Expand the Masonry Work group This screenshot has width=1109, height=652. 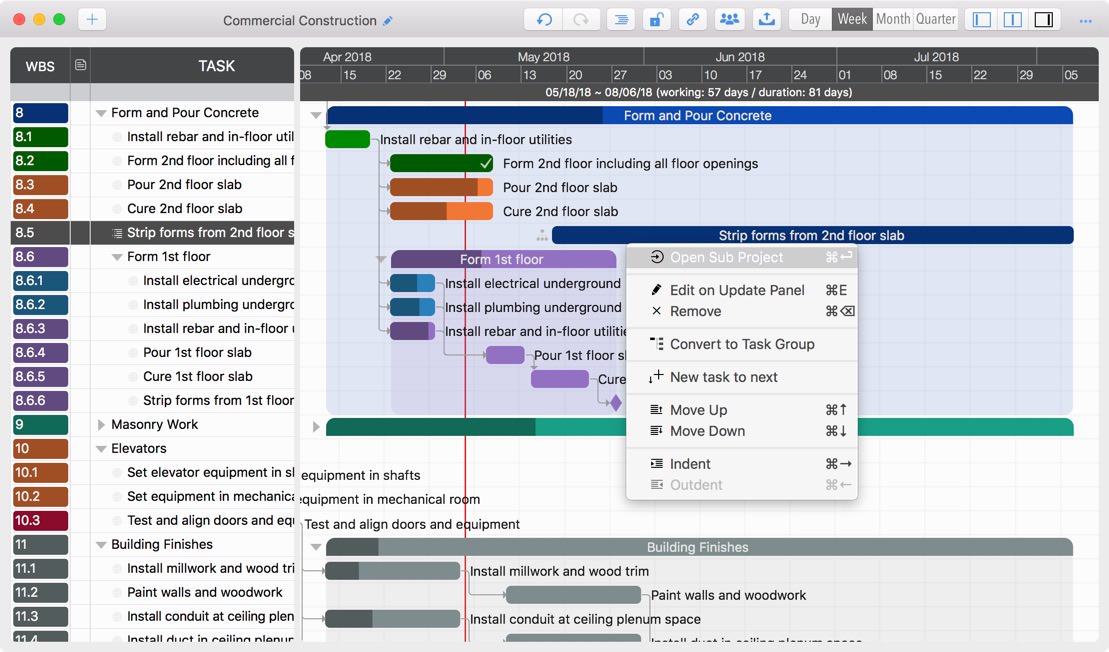click(101, 425)
